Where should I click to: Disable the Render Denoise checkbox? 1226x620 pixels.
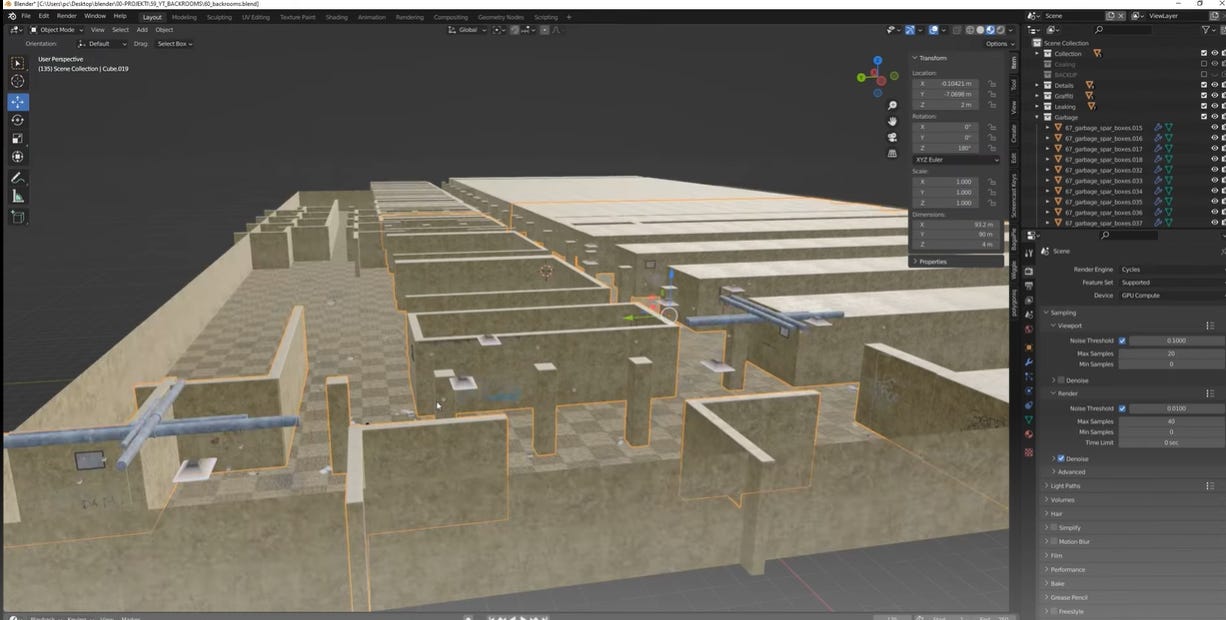(x=1061, y=459)
